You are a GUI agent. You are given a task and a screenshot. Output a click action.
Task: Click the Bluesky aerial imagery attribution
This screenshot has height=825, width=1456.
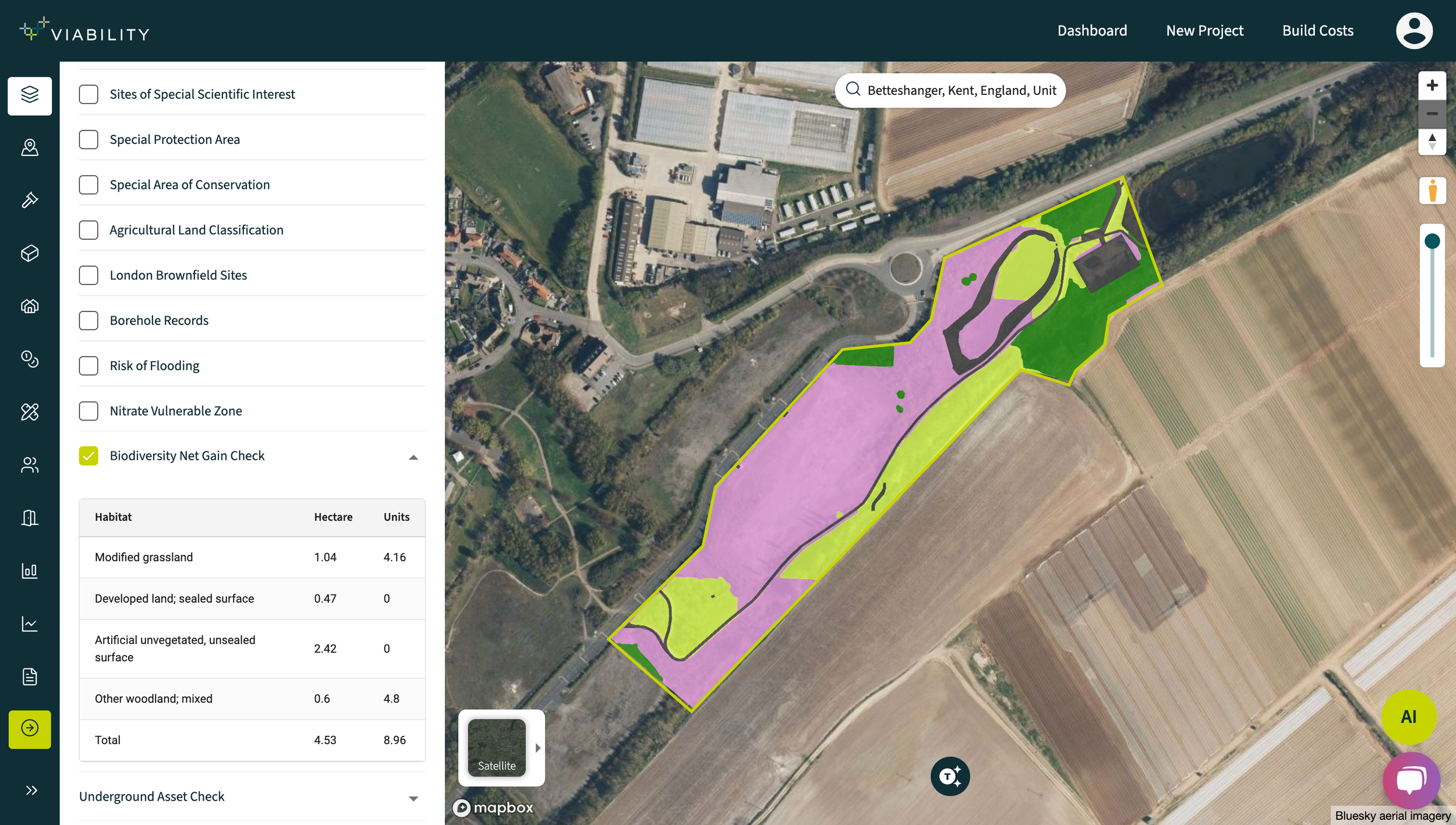1393,816
